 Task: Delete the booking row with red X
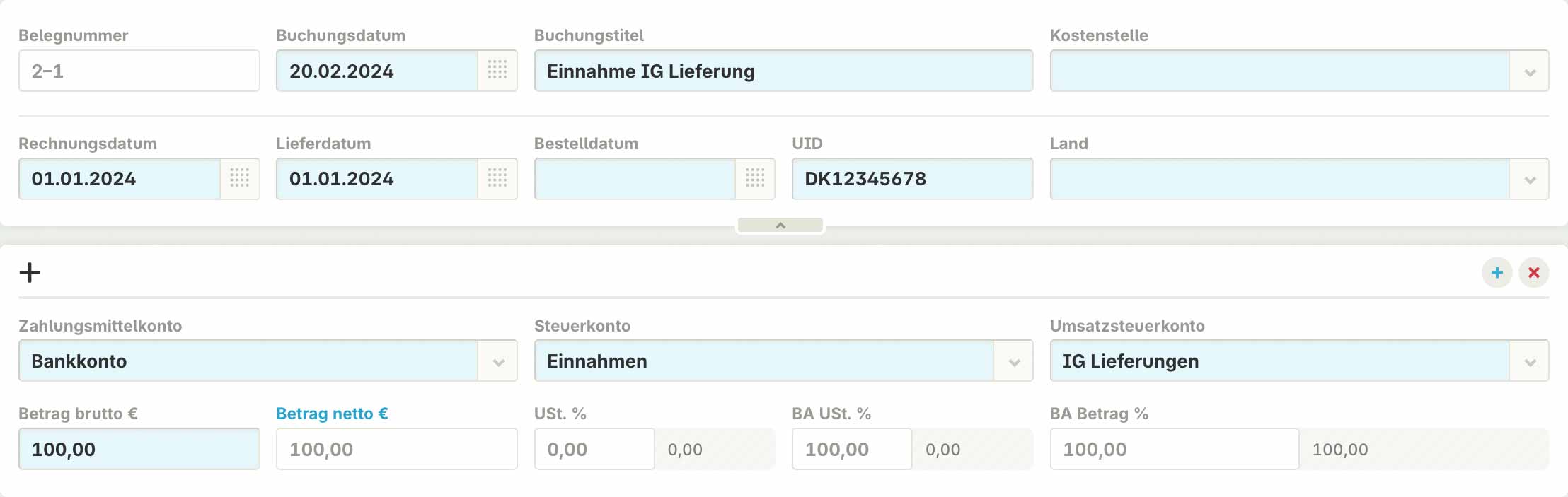[x=1534, y=272]
